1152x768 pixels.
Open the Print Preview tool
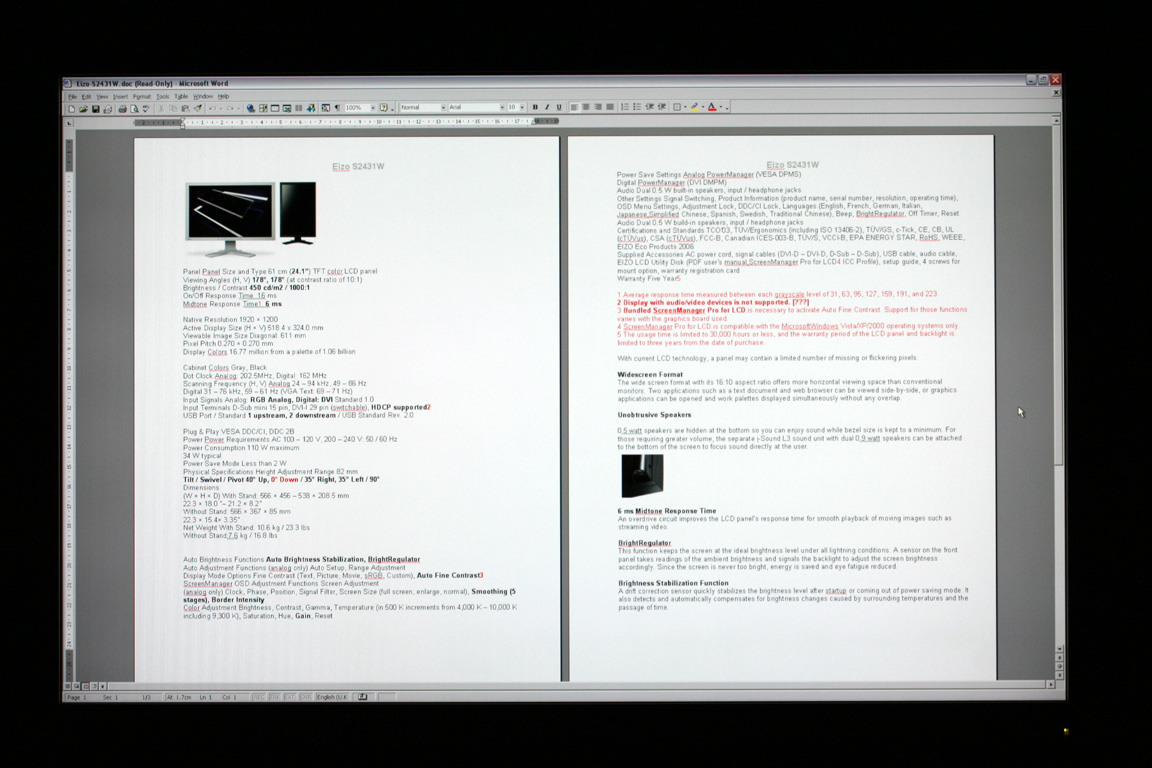point(134,108)
